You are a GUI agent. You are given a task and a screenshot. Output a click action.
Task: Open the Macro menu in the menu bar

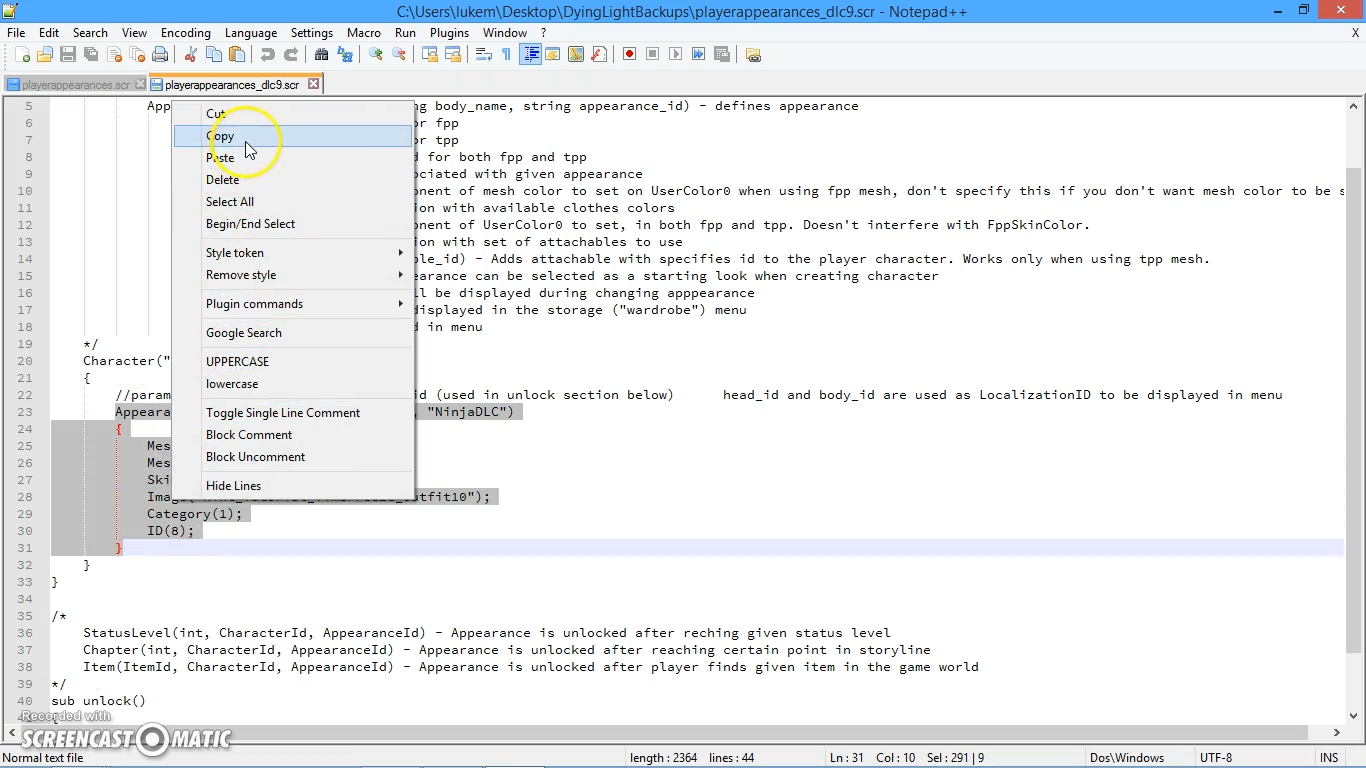364,33
